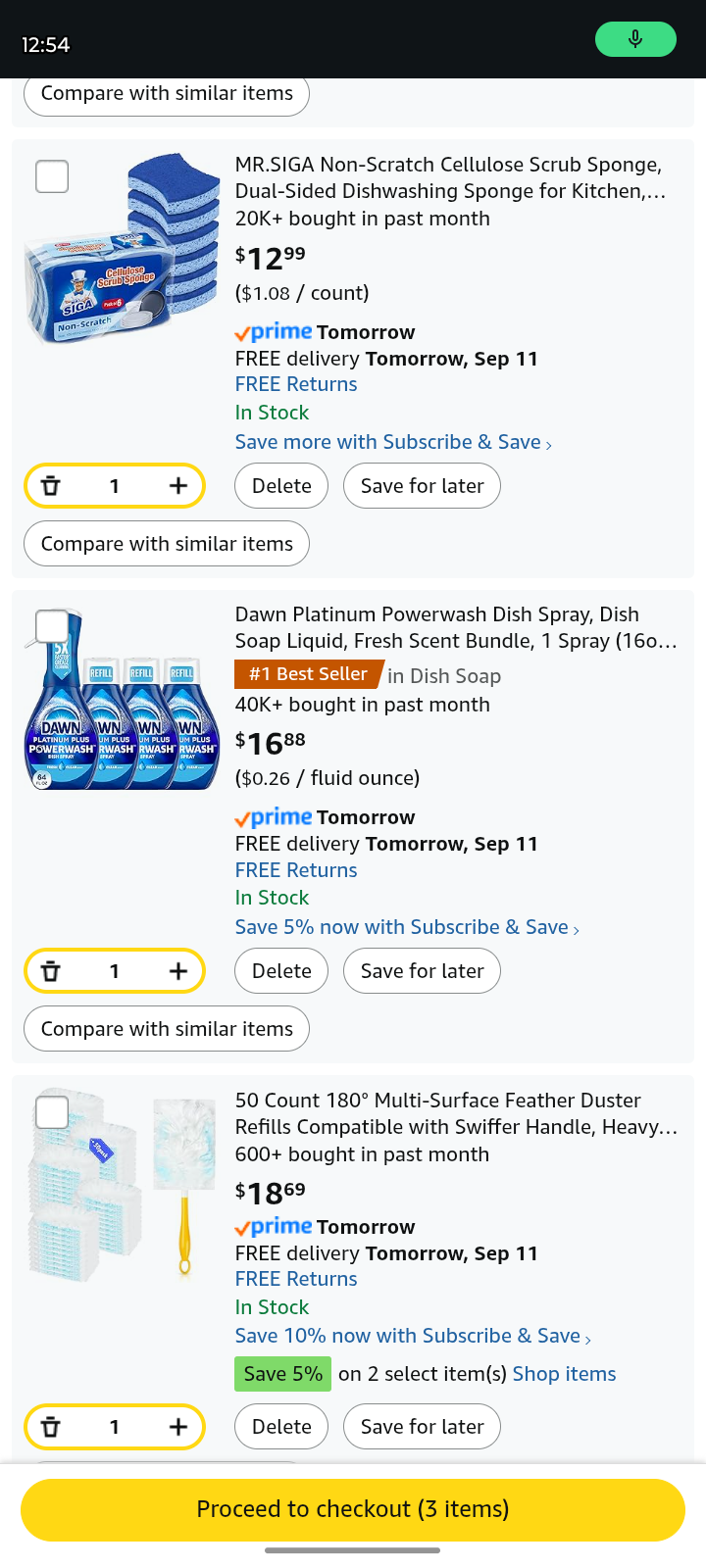The height and width of the screenshot is (1568, 706).
Task: Tap trash icon for Dawn Powerwash quantity
Action: click(x=51, y=971)
